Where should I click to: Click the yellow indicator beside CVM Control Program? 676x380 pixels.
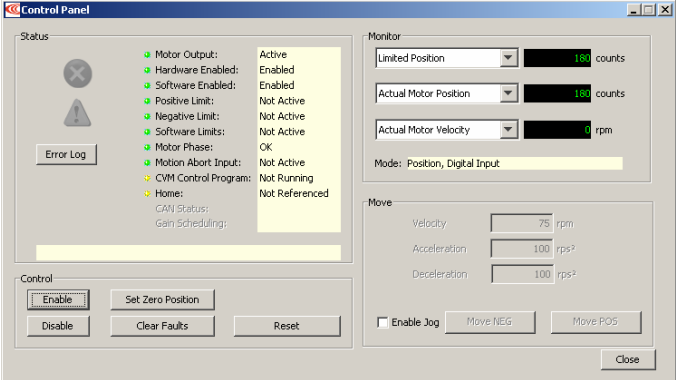click(x=147, y=178)
